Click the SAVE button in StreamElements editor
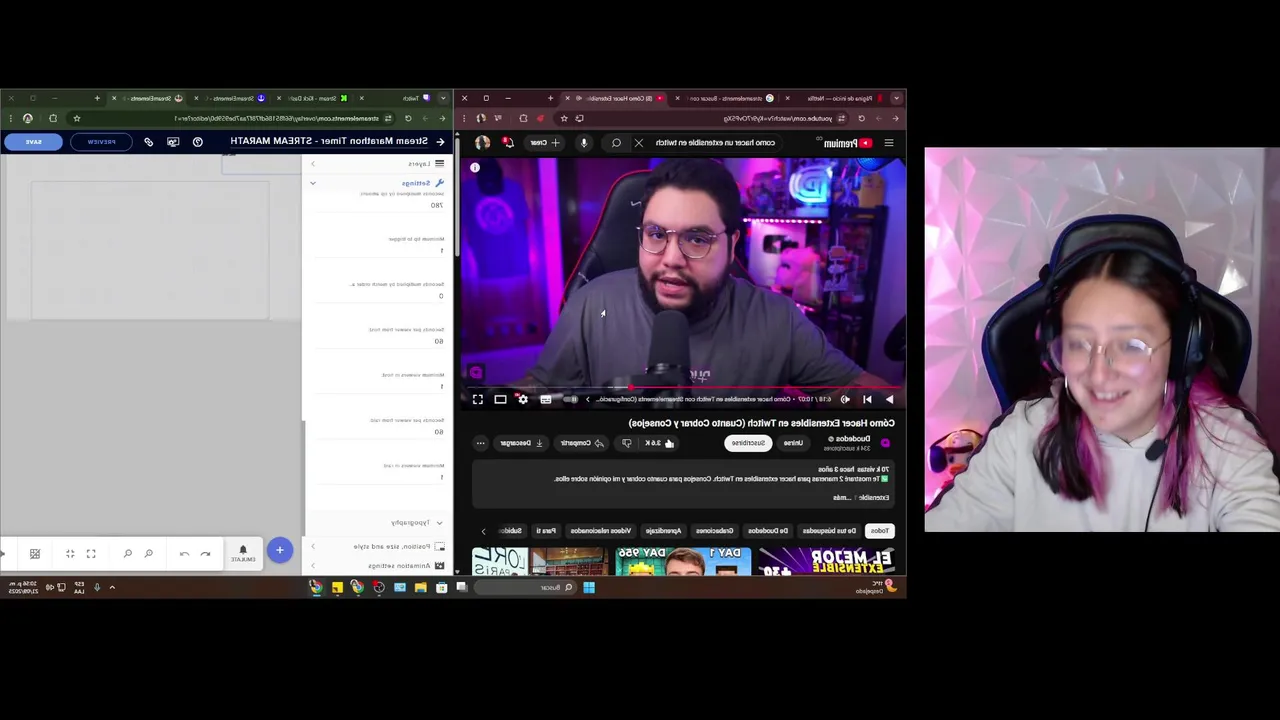This screenshot has height=720, width=1280. (x=33, y=142)
